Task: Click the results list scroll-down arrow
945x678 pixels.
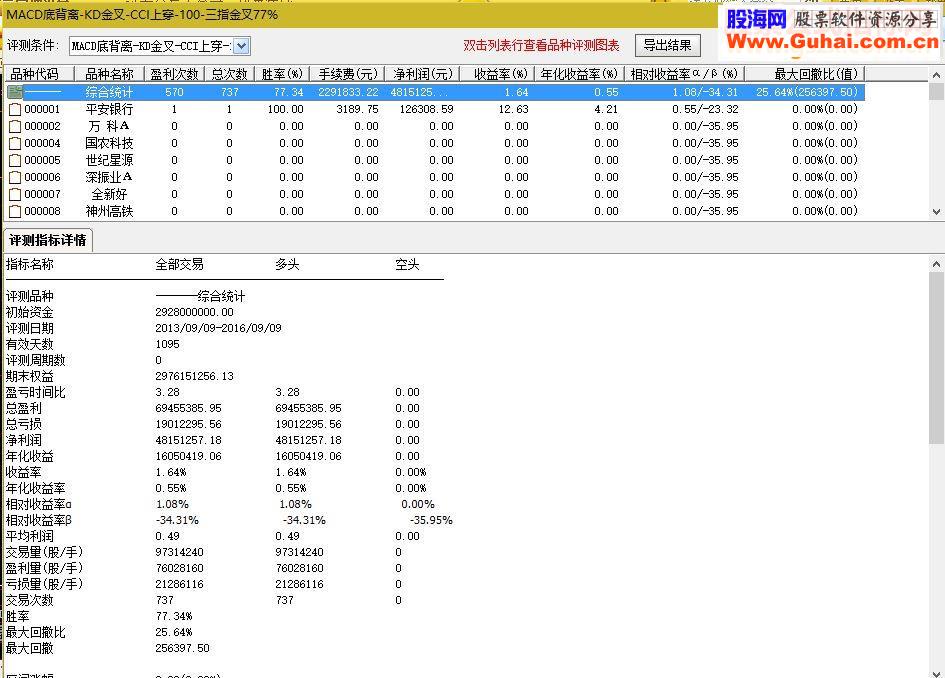Action: (936, 212)
